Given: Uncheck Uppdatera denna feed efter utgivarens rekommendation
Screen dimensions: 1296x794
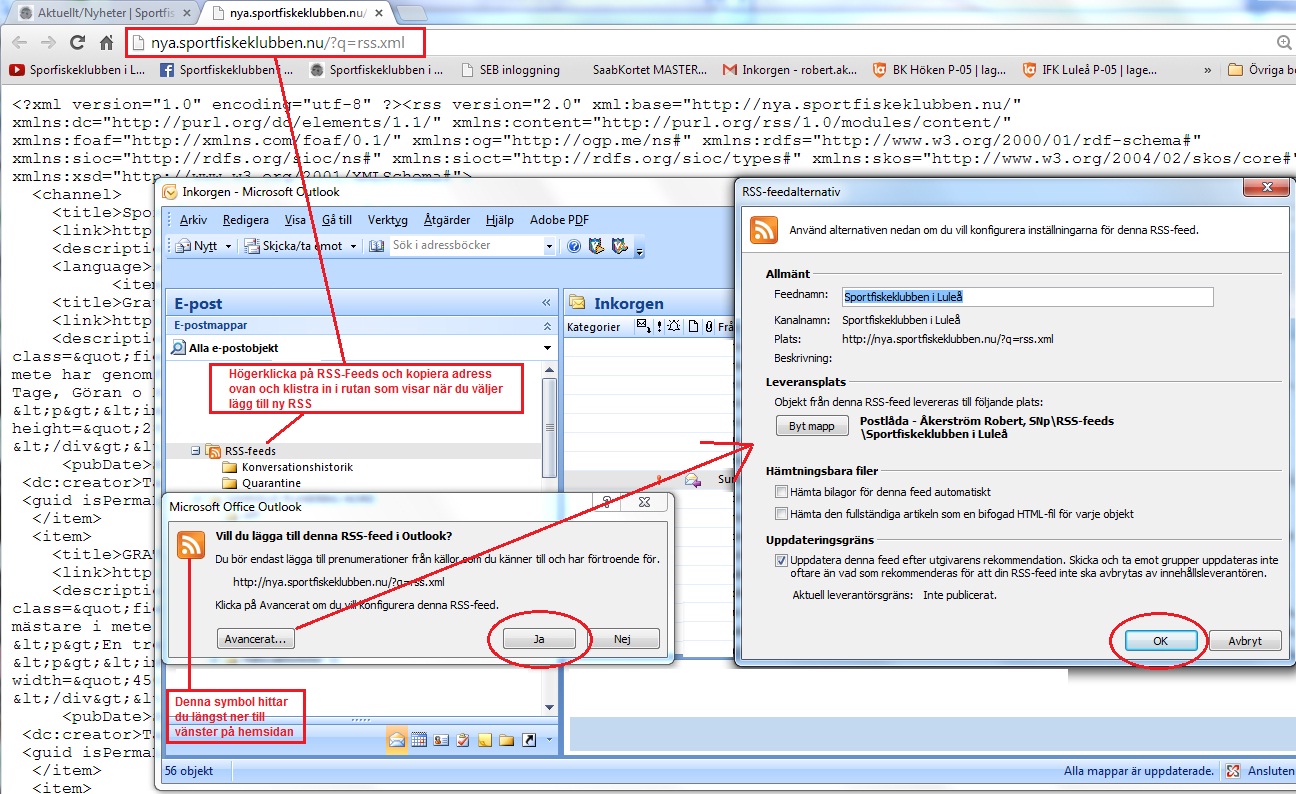Looking at the screenshot, I should click(x=781, y=560).
